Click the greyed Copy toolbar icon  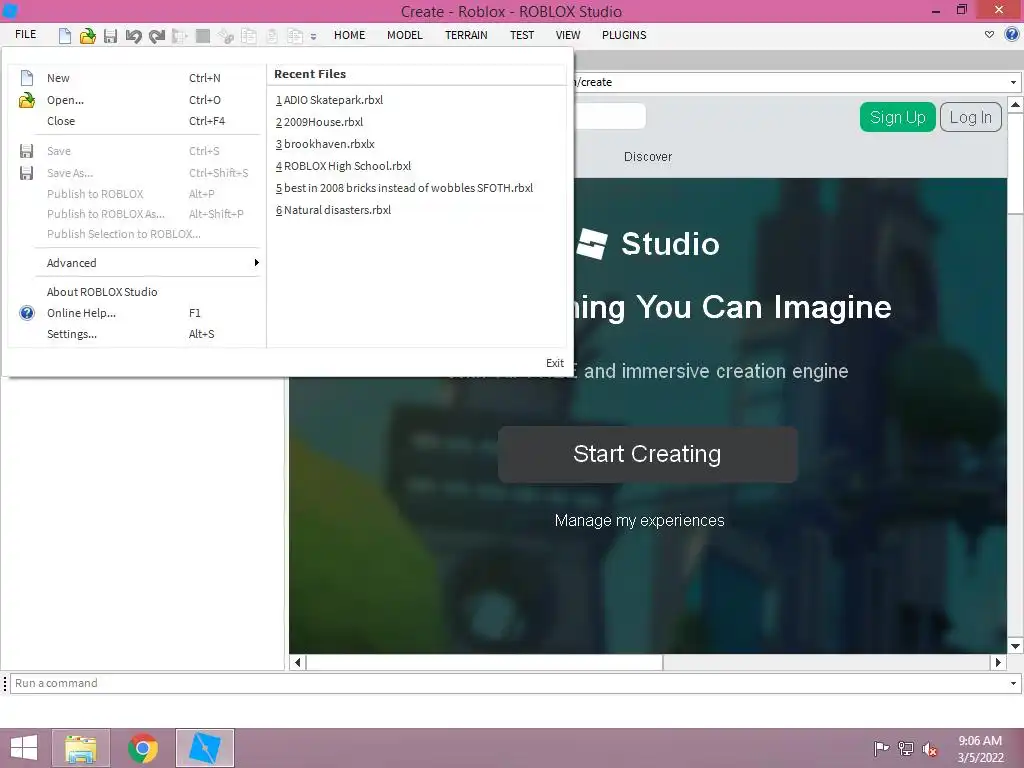click(x=249, y=35)
